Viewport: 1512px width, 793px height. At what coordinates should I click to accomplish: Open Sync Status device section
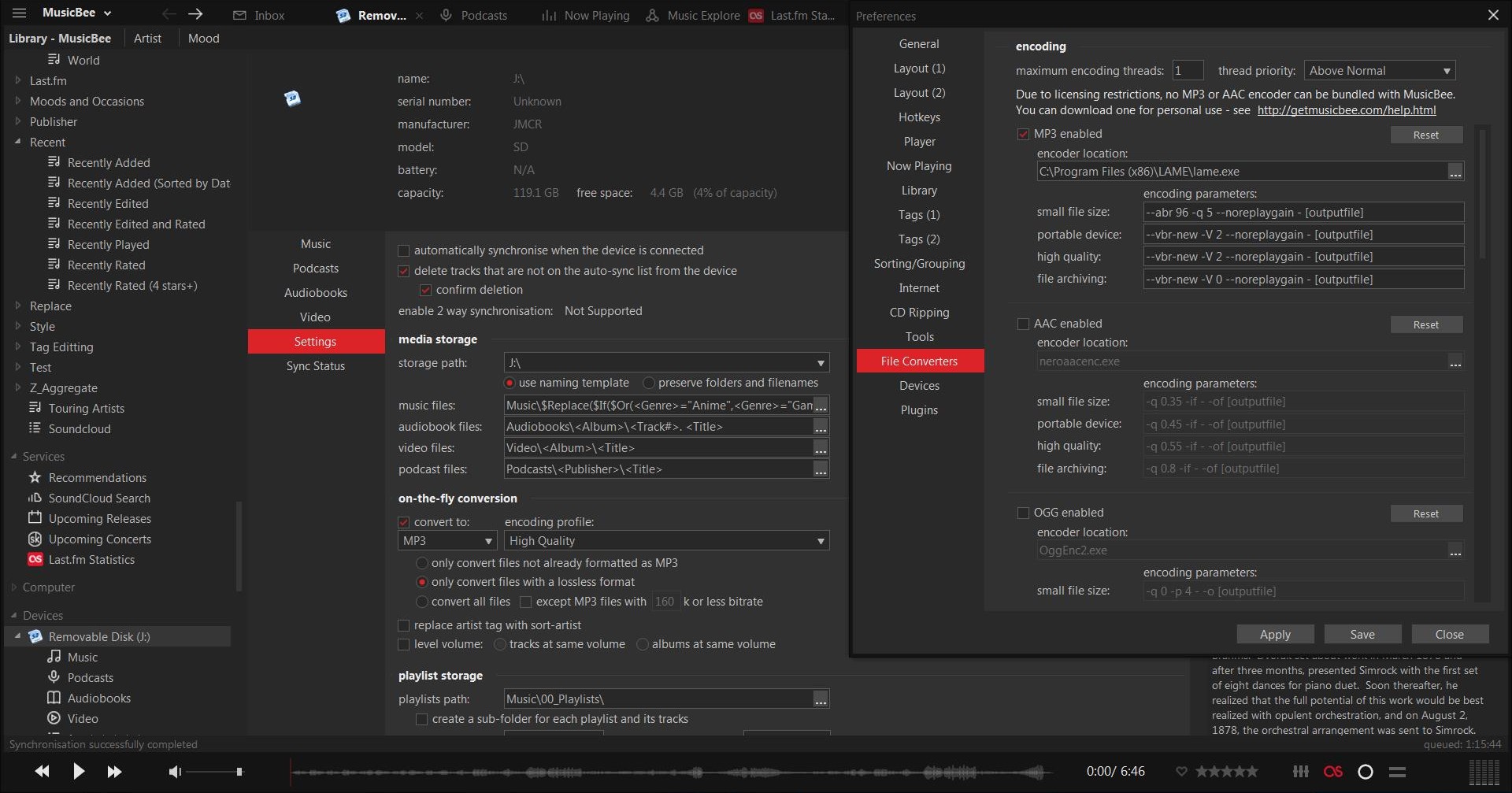click(316, 366)
